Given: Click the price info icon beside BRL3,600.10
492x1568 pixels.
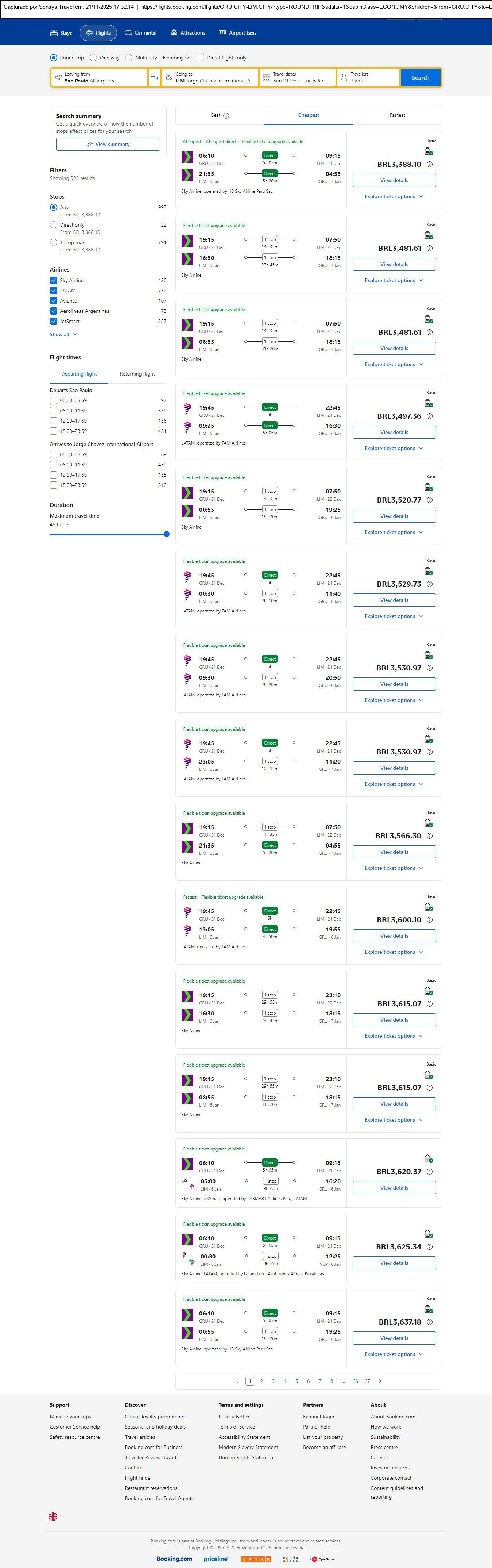Looking at the screenshot, I should pyautogui.click(x=429, y=920).
